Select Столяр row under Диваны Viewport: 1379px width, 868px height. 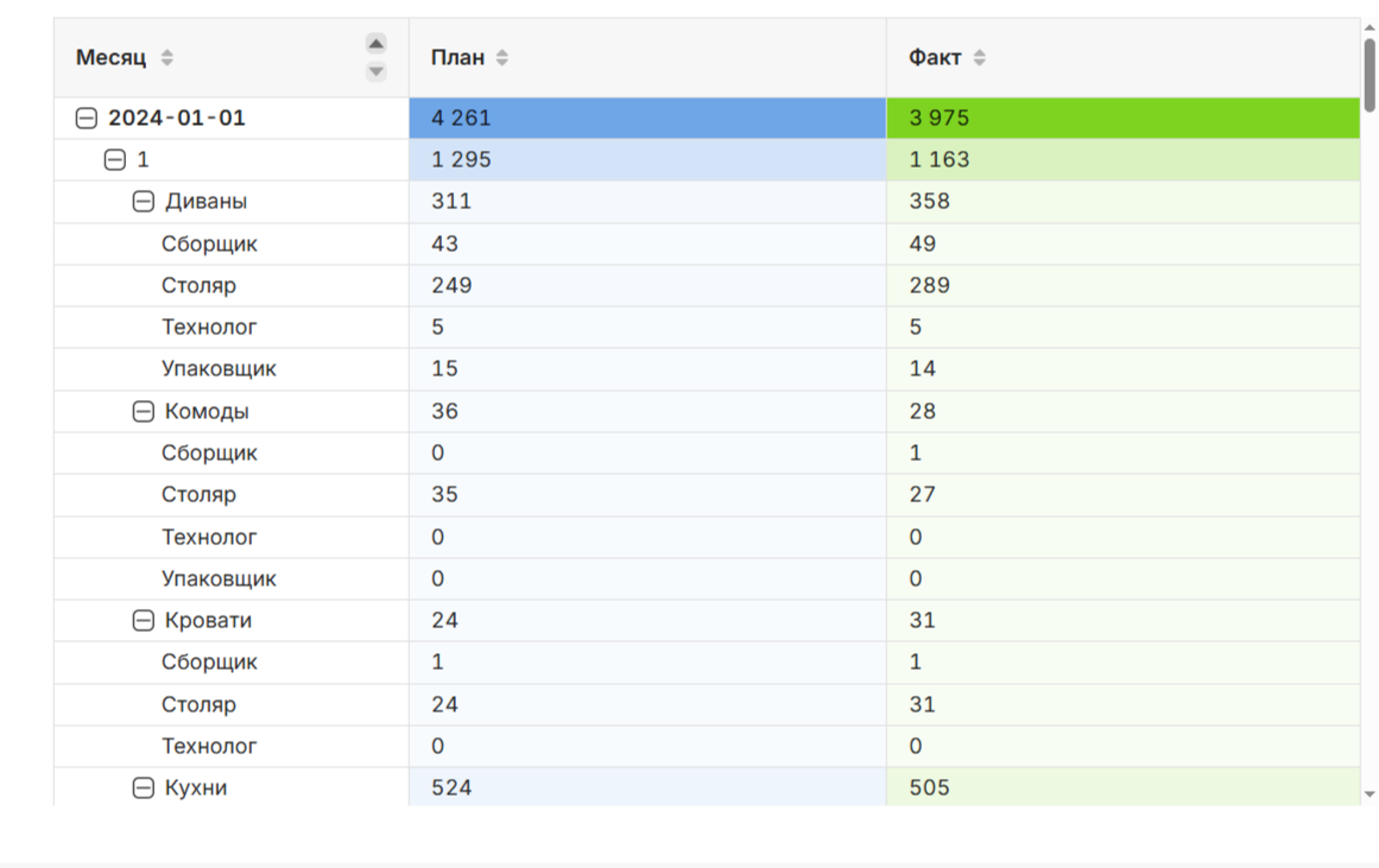(x=707, y=286)
